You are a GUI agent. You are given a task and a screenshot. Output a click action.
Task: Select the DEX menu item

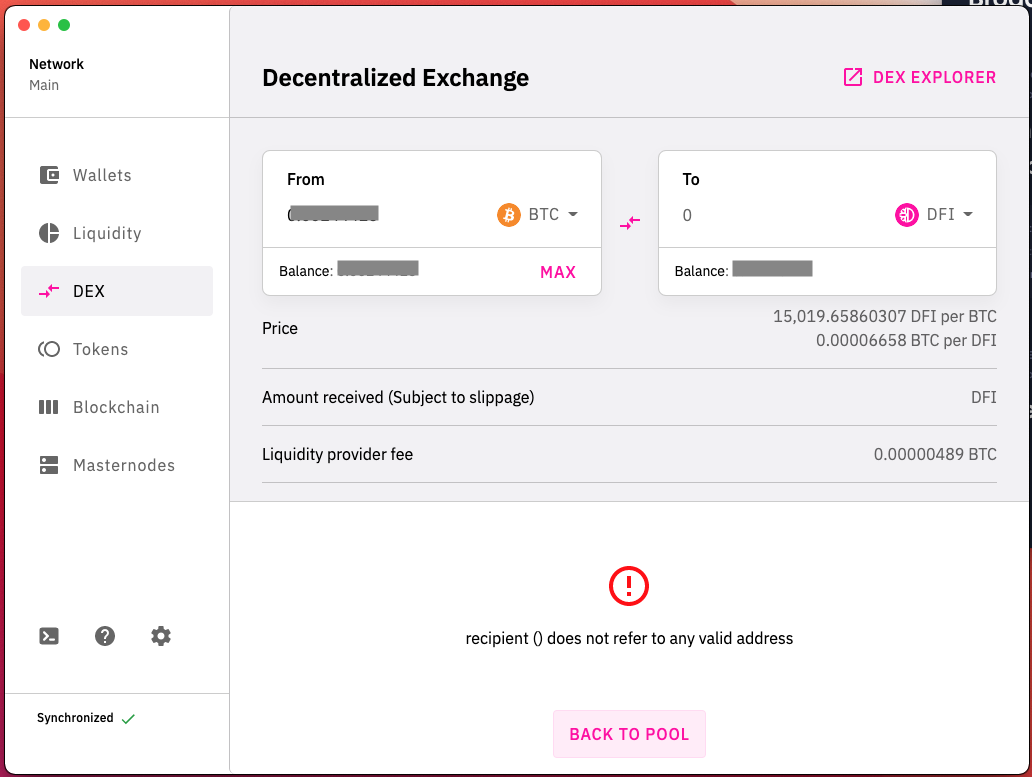tap(116, 291)
